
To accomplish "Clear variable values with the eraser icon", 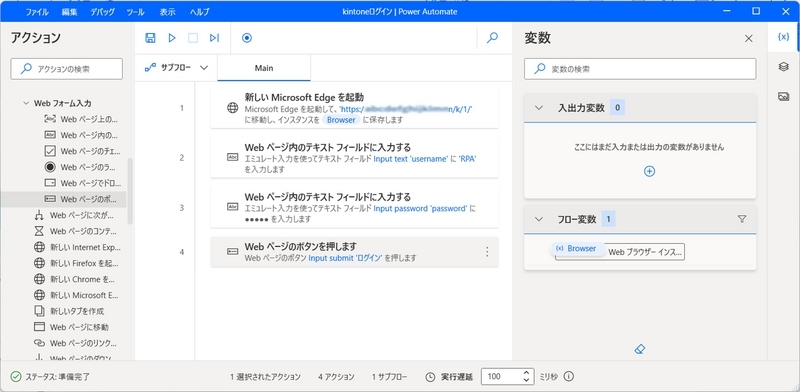I will 640,349.
